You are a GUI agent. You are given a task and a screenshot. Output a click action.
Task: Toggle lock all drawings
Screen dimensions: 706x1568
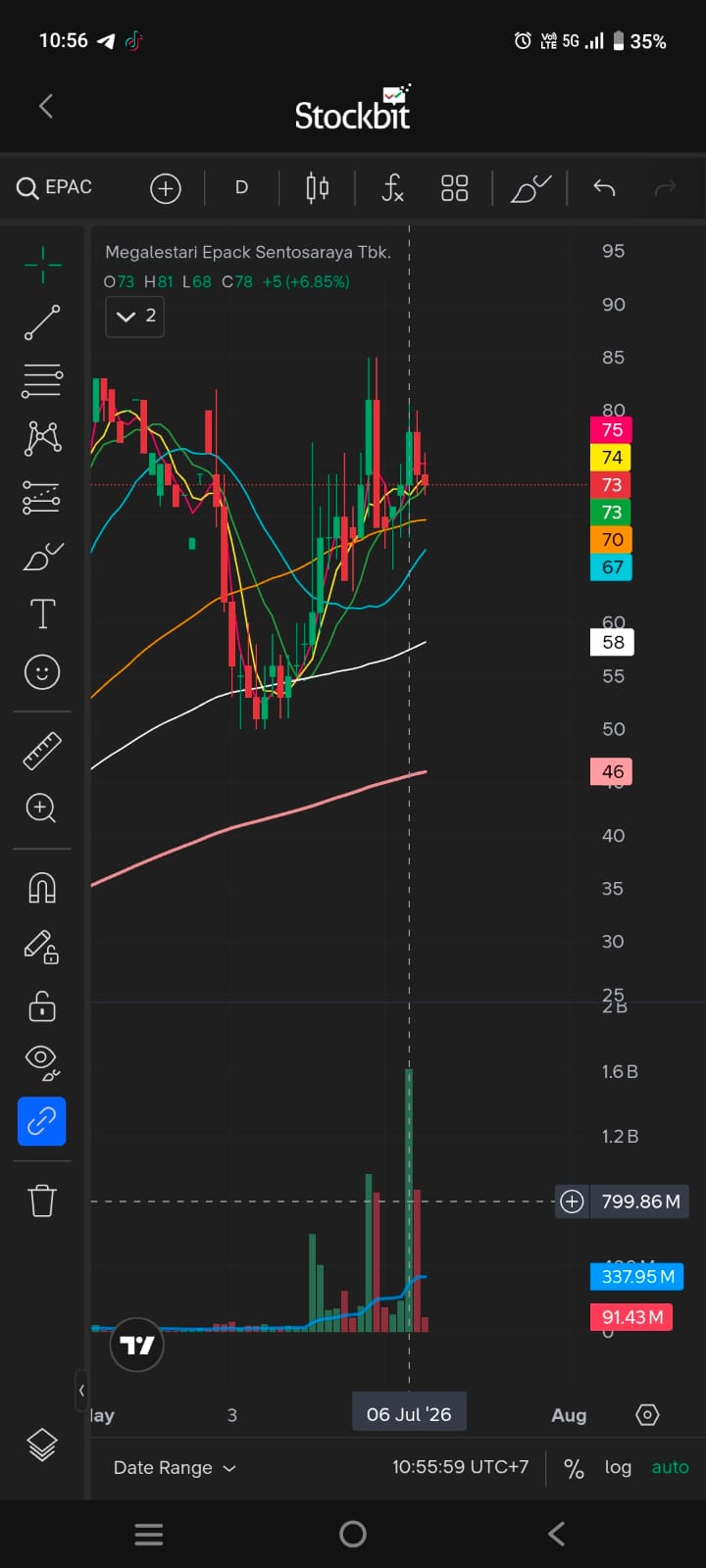click(x=42, y=1005)
